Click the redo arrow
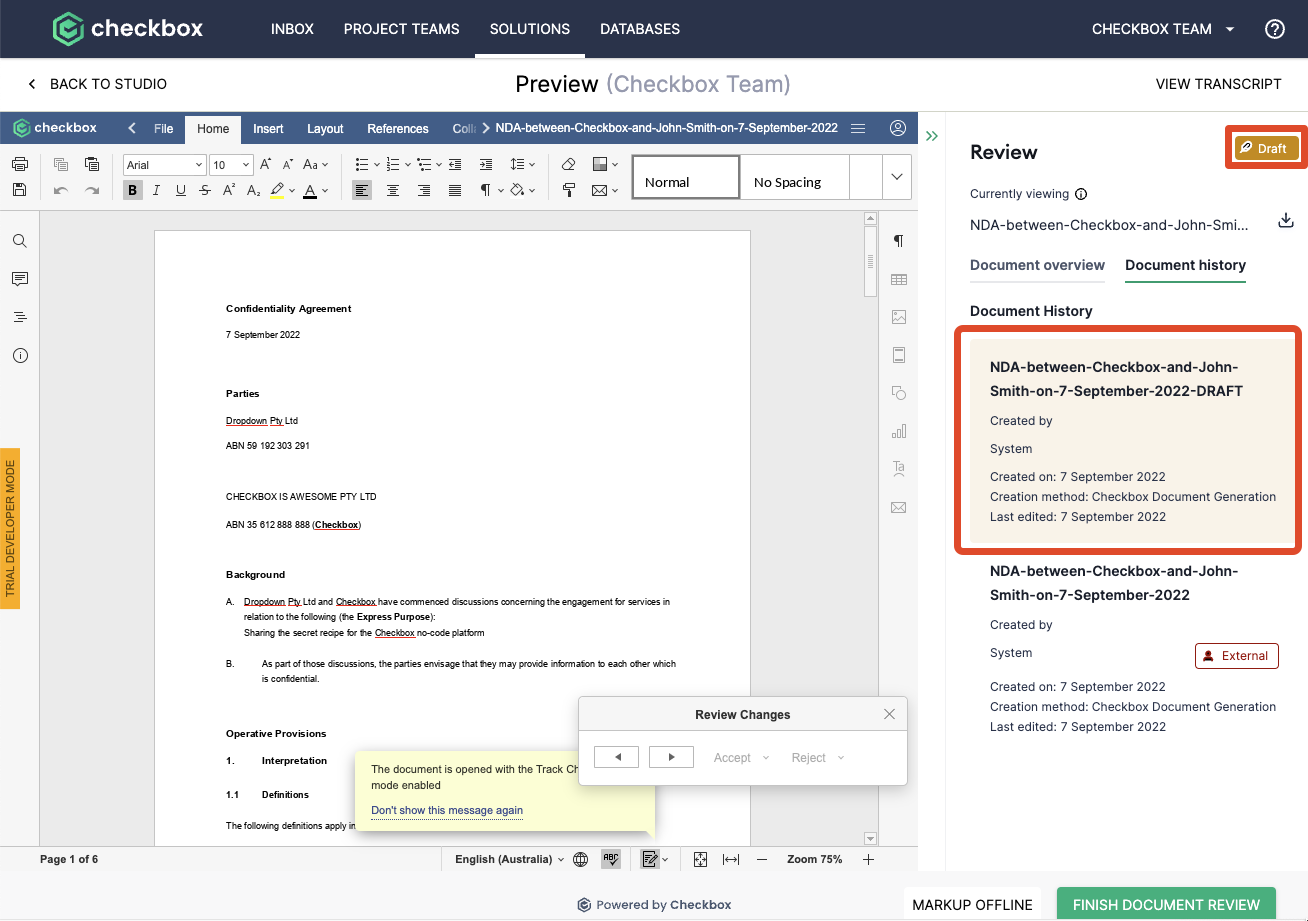Screen dimensions: 1308x921 pyautogui.click(x=92, y=190)
